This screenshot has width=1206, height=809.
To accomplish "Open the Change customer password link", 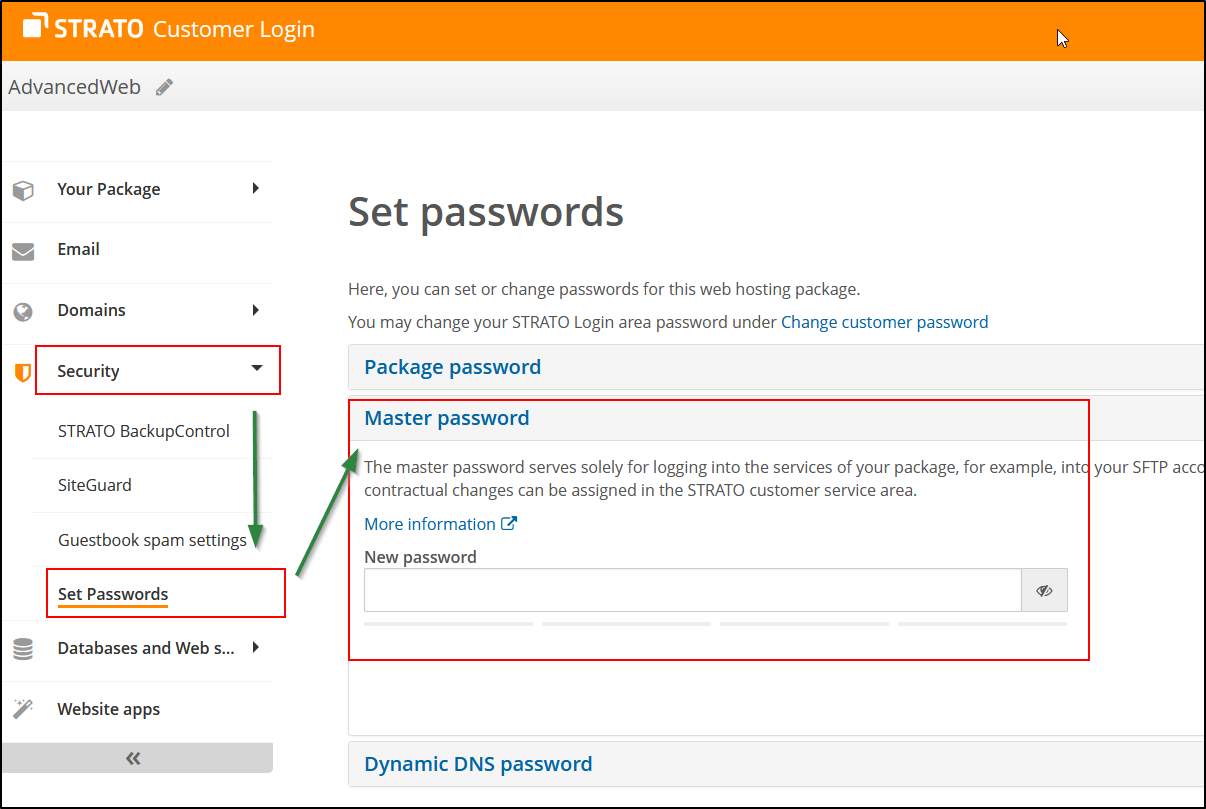I will [x=884, y=322].
